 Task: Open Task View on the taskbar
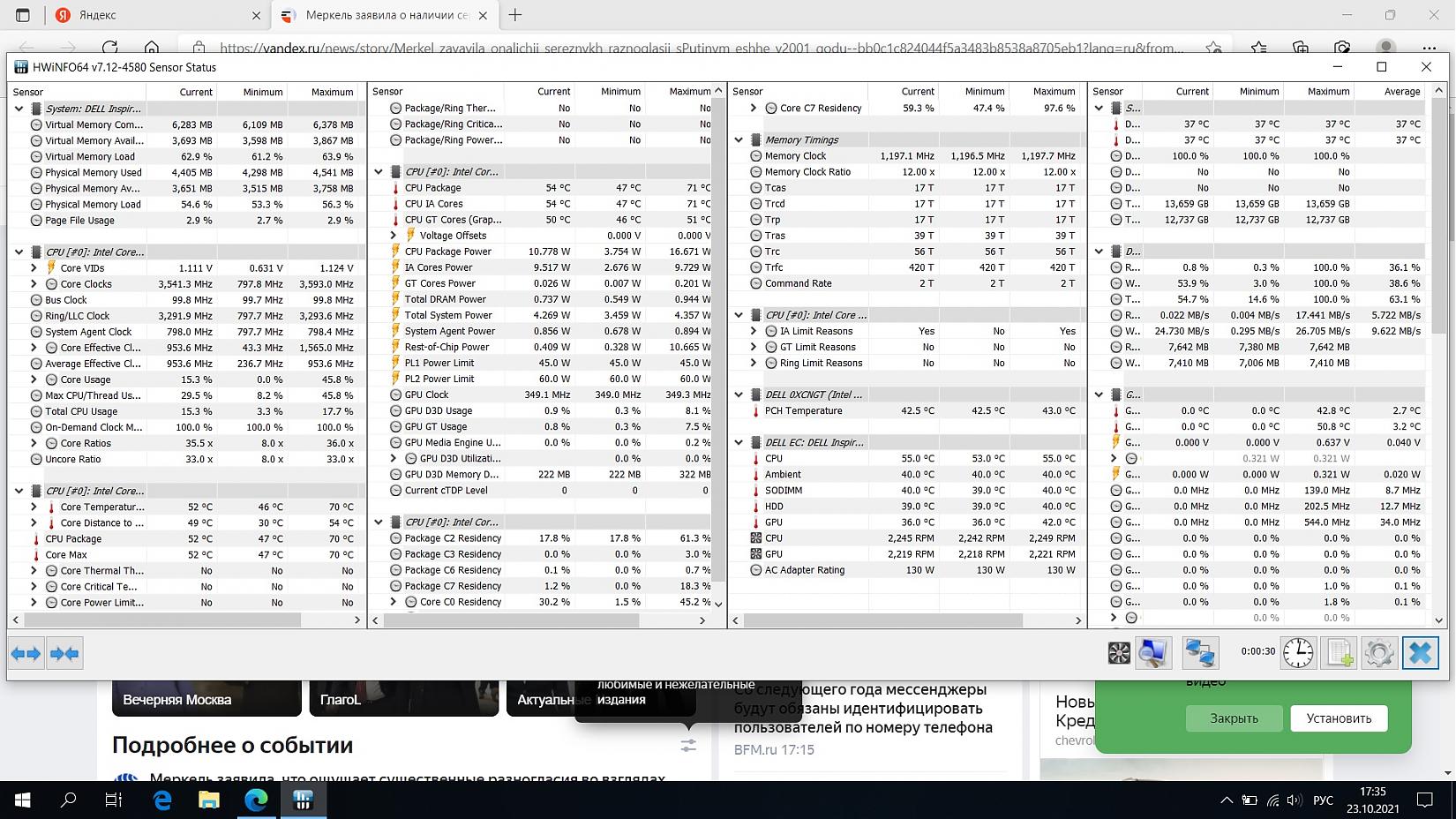point(114,800)
